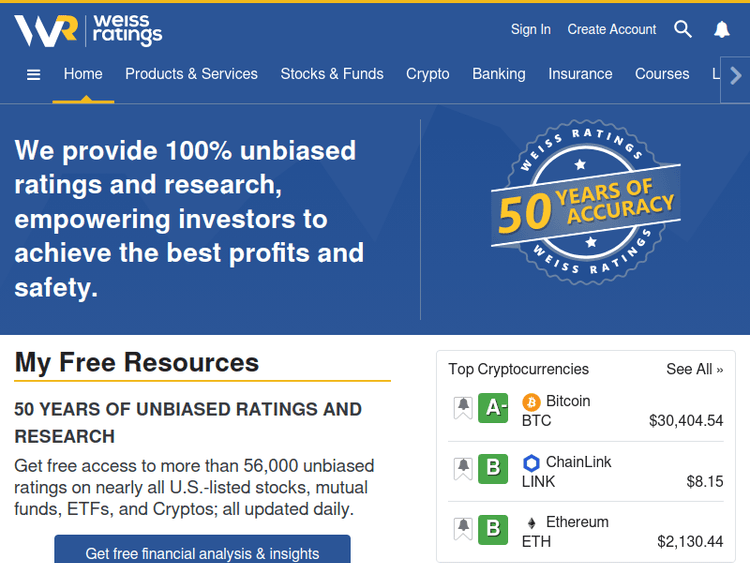Viewport: 750px width, 563px height.
Task: Click the Weiss Ratings logo
Action: 88,31
